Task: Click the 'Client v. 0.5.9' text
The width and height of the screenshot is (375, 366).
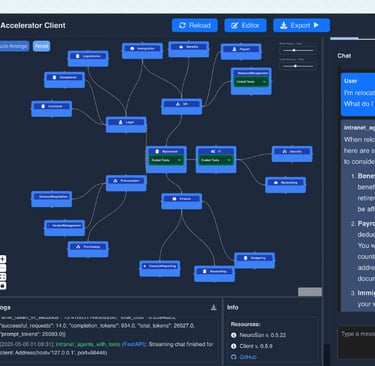Action: [256, 346]
